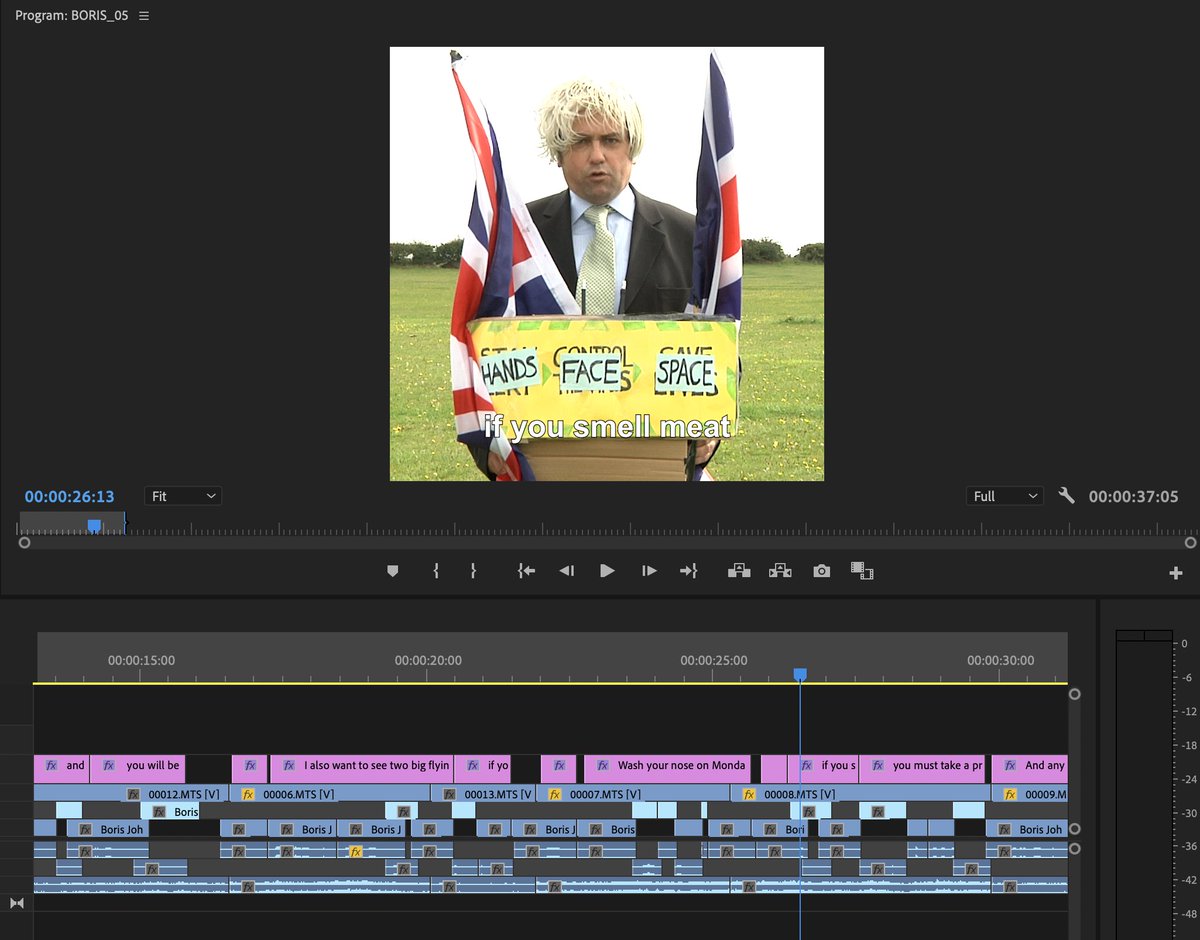Click the Extract icon

pyautogui.click(x=780, y=570)
